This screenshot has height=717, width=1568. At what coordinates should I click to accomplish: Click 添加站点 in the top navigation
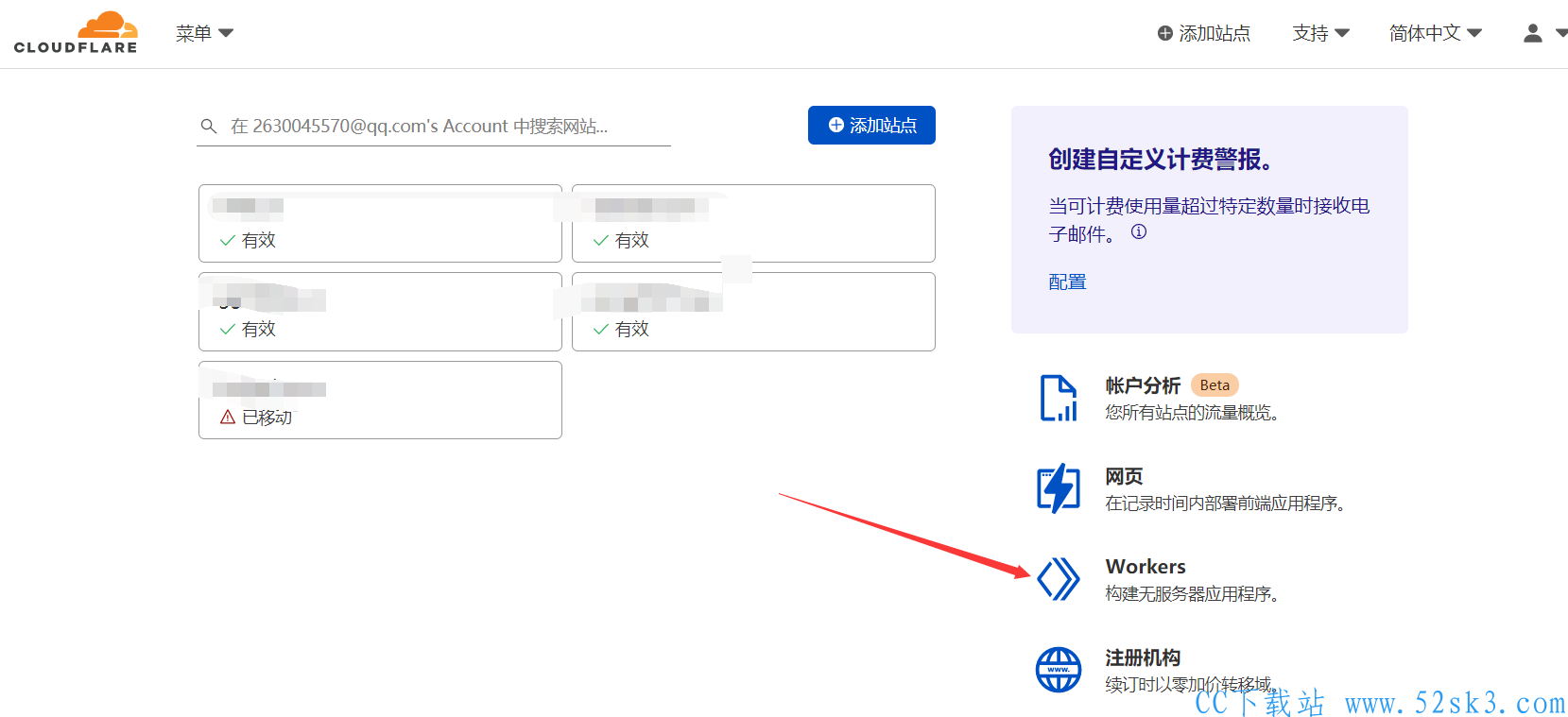1203,33
